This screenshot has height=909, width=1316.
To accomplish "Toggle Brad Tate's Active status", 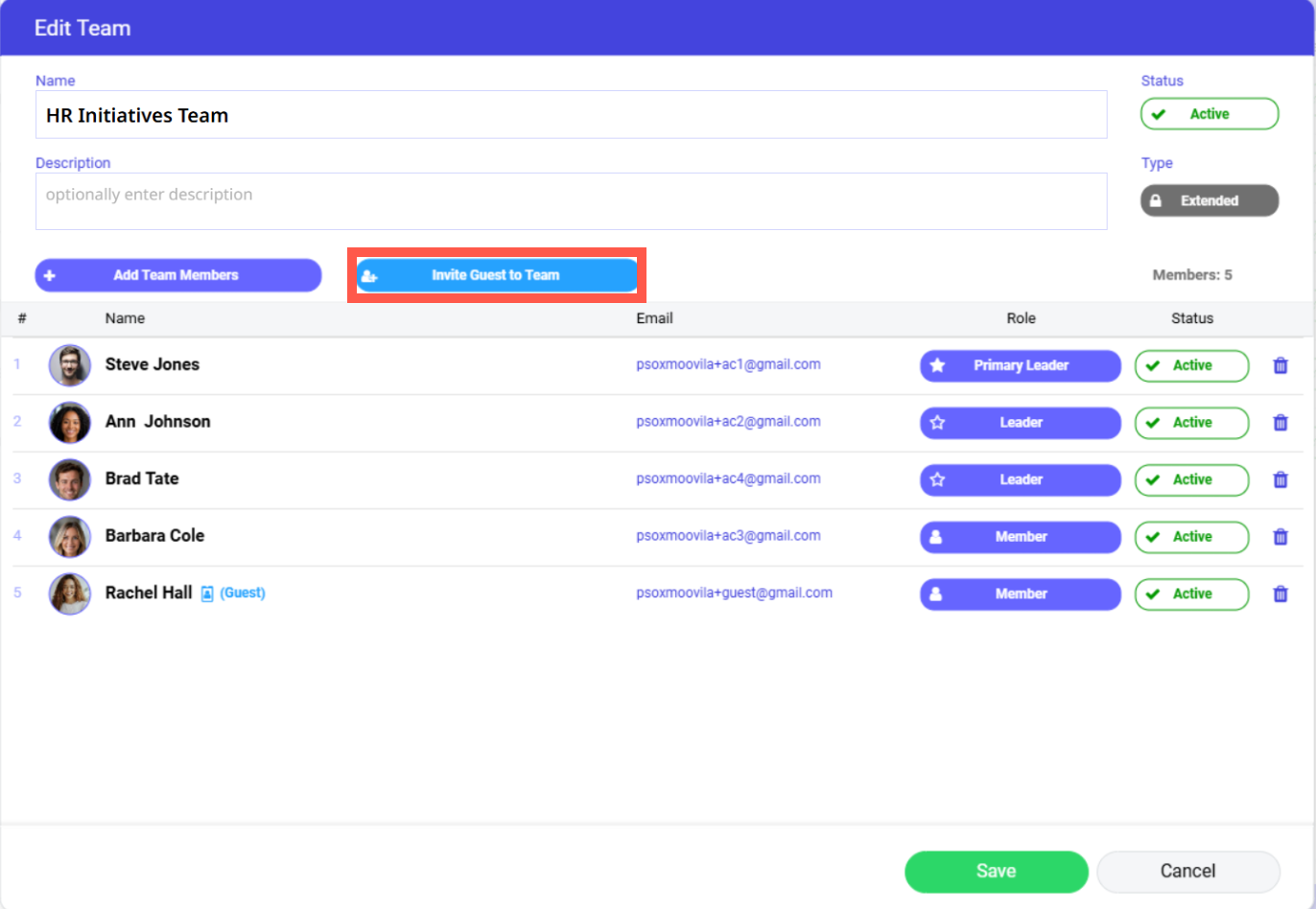I will pyautogui.click(x=1192, y=479).
